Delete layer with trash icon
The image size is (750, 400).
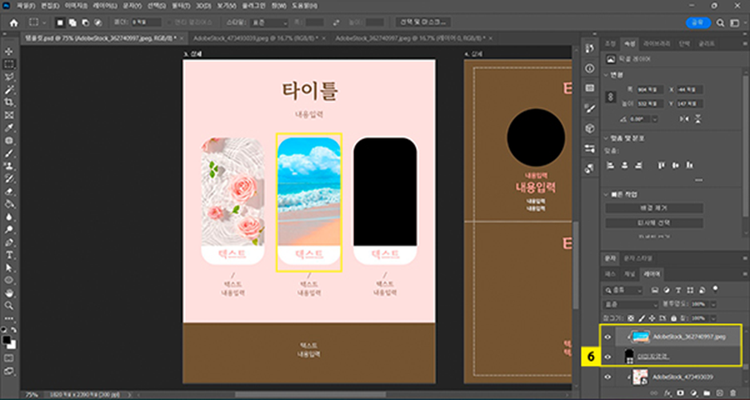732,393
